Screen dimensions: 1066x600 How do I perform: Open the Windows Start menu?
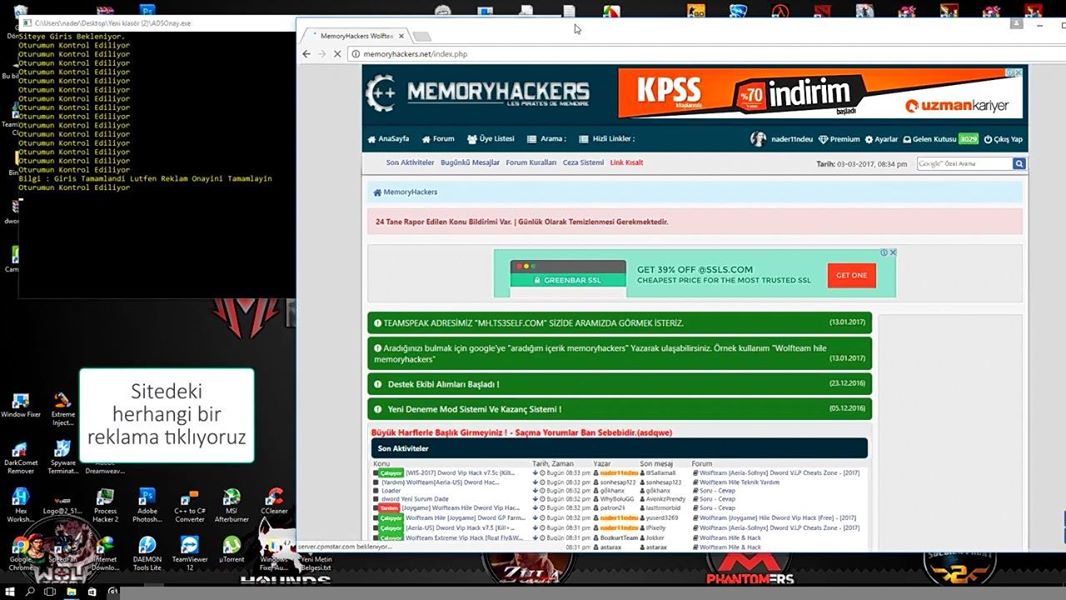[10, 592]
